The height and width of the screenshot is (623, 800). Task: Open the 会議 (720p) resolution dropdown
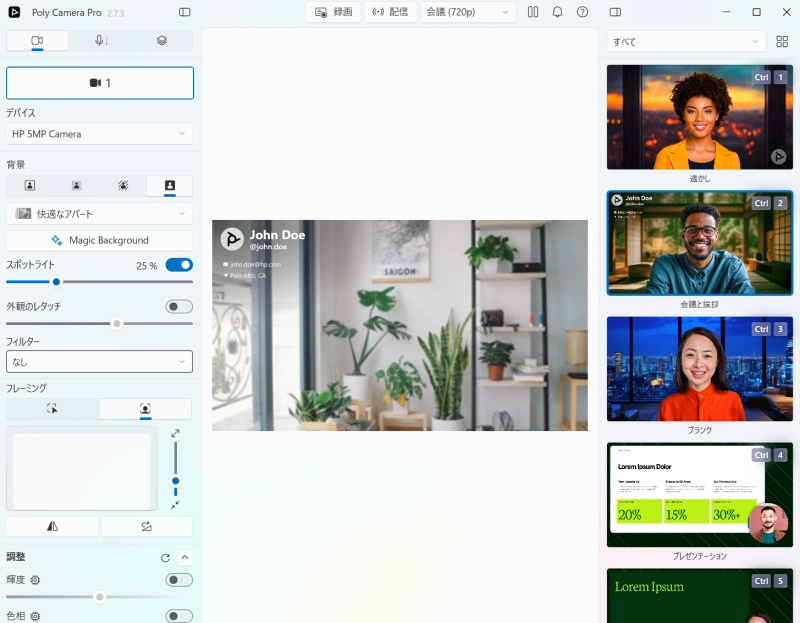point(468,12)
